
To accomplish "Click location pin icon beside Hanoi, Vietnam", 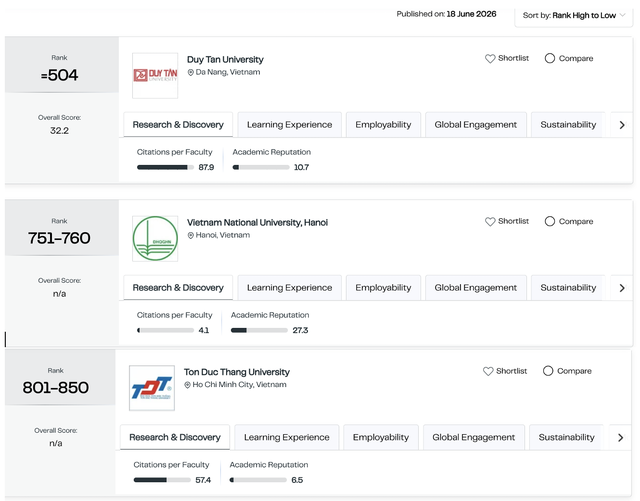I will (190, 235).
